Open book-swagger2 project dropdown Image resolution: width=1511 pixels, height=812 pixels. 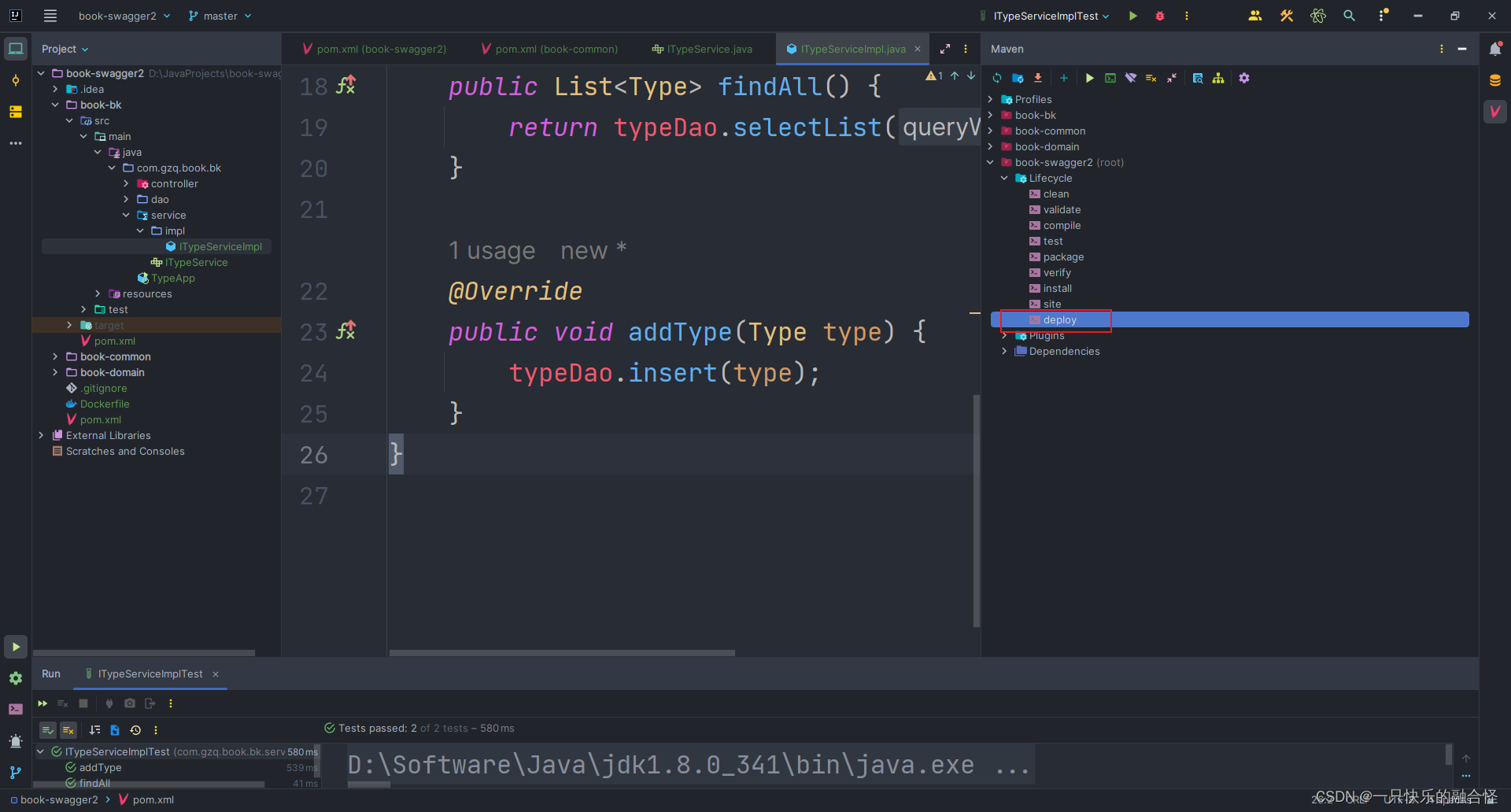pyautogui.click(x=124, y=16)
